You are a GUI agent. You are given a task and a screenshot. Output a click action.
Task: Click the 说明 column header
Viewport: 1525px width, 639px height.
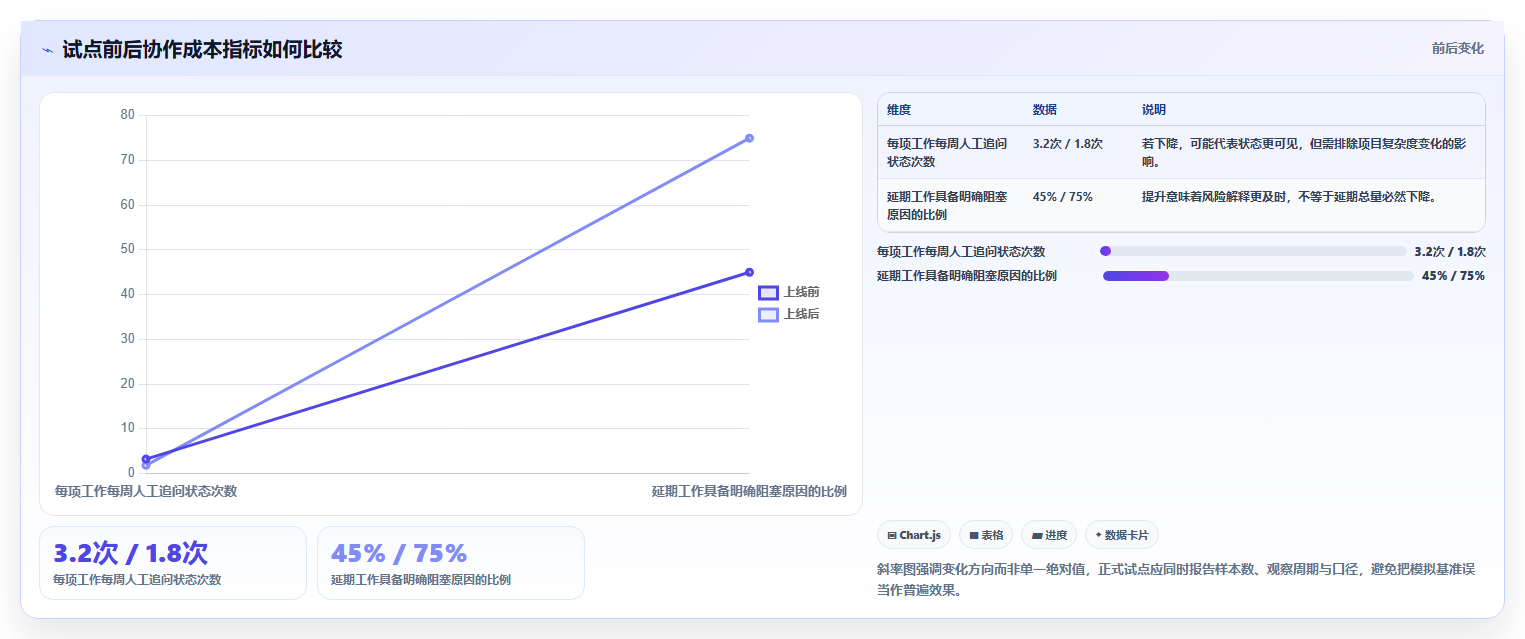pyautogui.click(x=1154, y=110)
